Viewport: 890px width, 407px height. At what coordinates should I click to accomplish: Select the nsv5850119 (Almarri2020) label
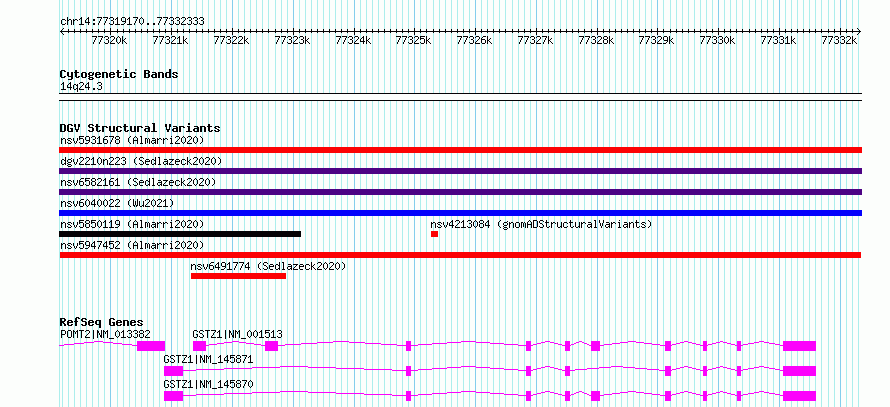pos(132,224)
